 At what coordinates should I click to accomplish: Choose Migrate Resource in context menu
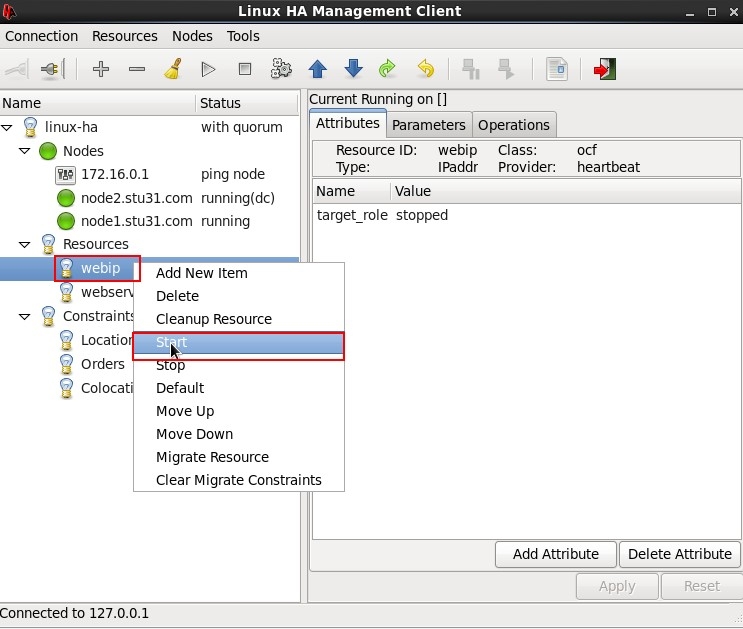(x=238, y=457)
